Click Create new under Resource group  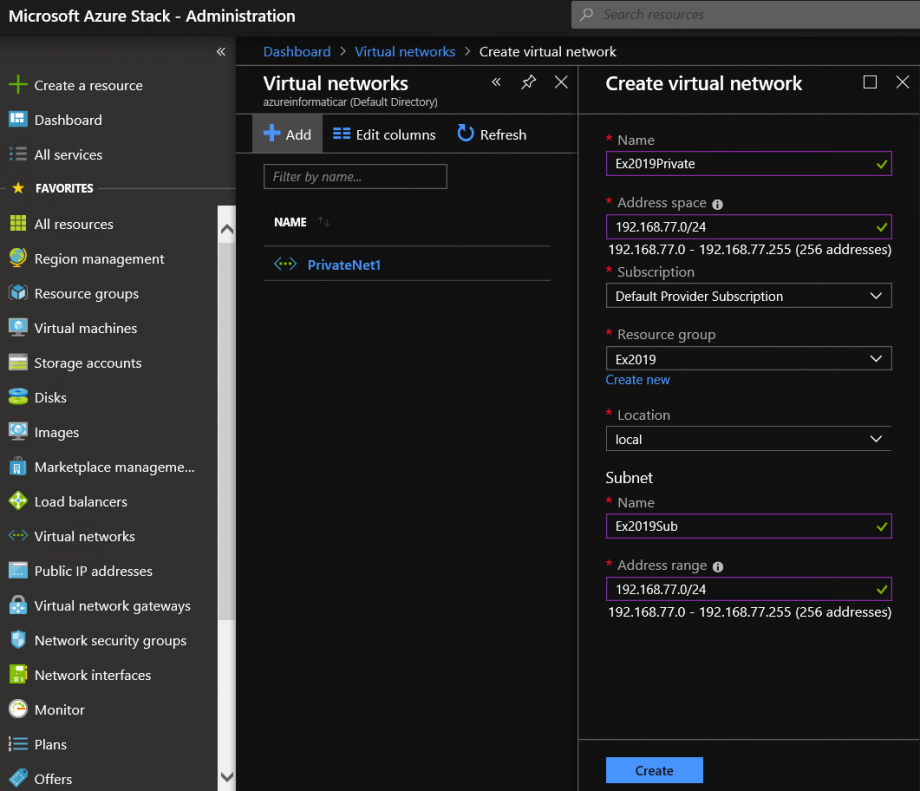[x=637, y=379]
